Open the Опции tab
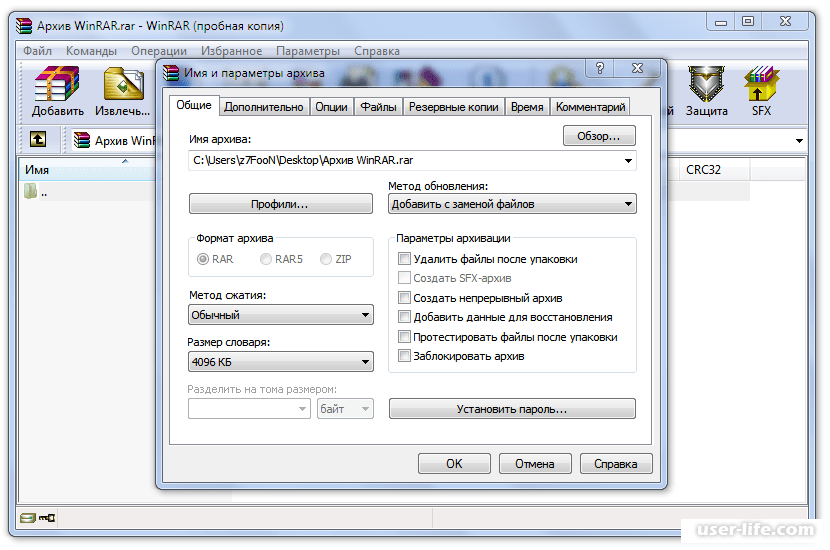Viewport: 830px width, 550px height. click(331, 107)
